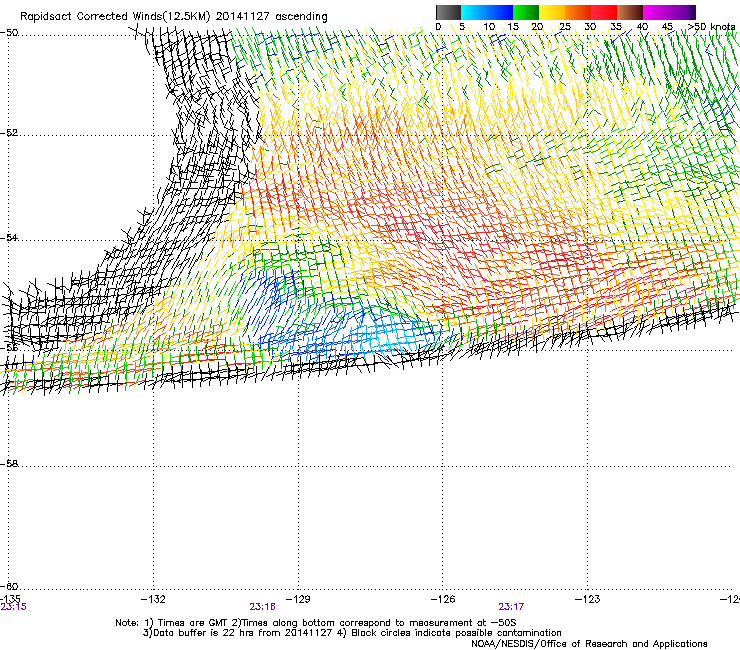Click the '0' label under the color bar
The height and width of the screenshot is (650, 740).
pos(438,27)
